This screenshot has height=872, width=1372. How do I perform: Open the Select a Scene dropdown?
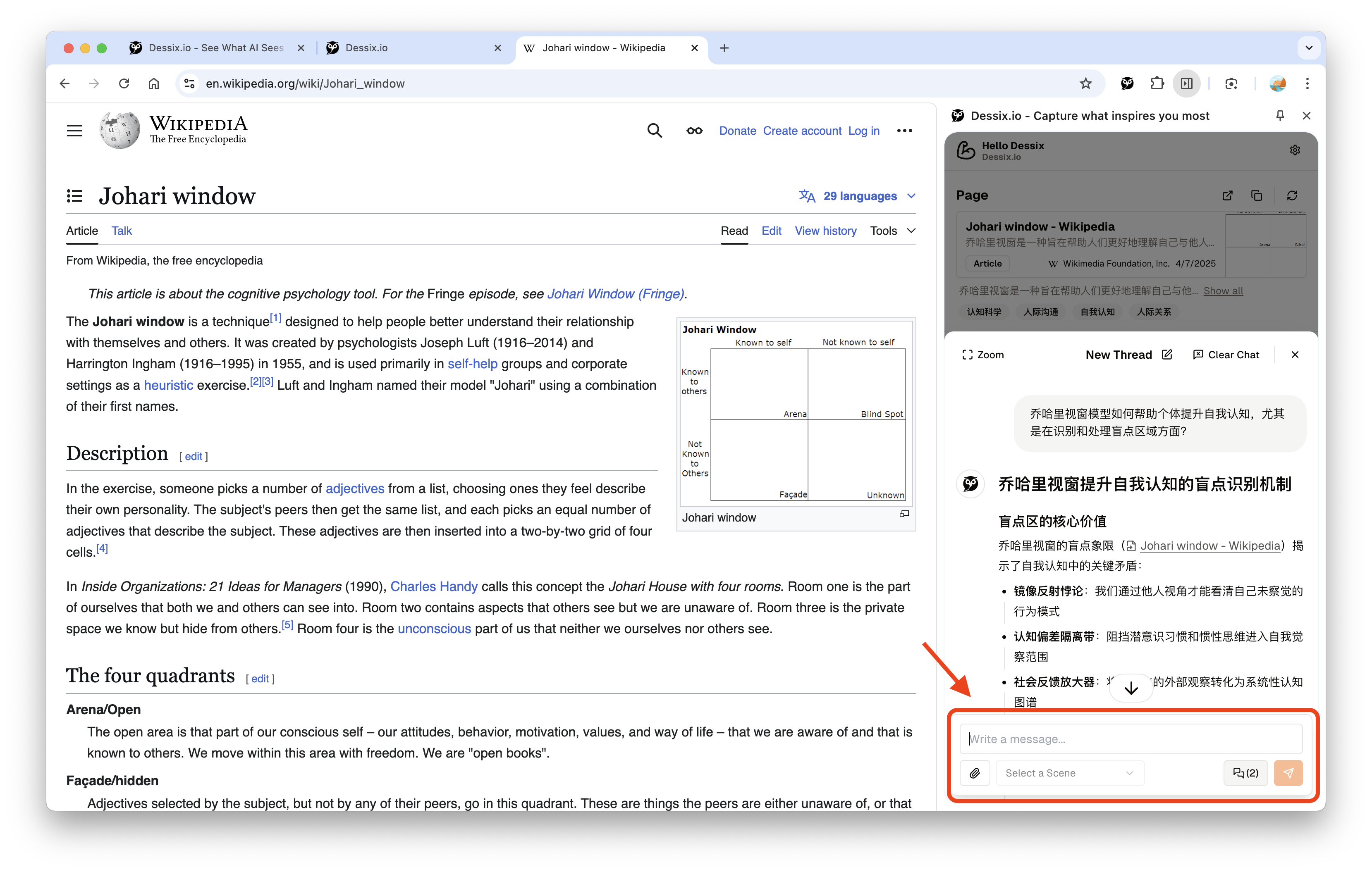coord(1069,773)
